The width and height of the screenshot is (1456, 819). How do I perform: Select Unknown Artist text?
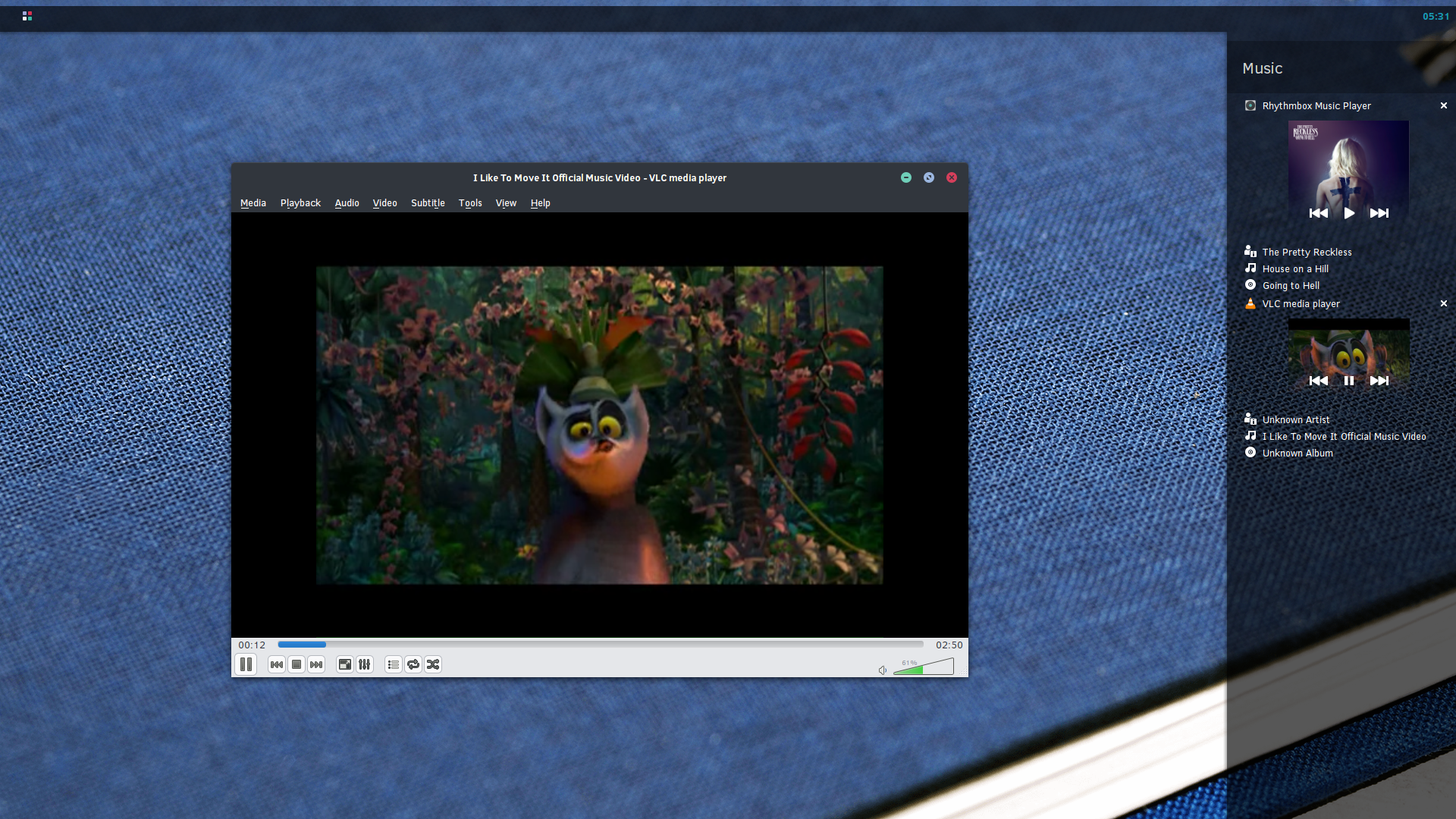[x=1296, y=420]
